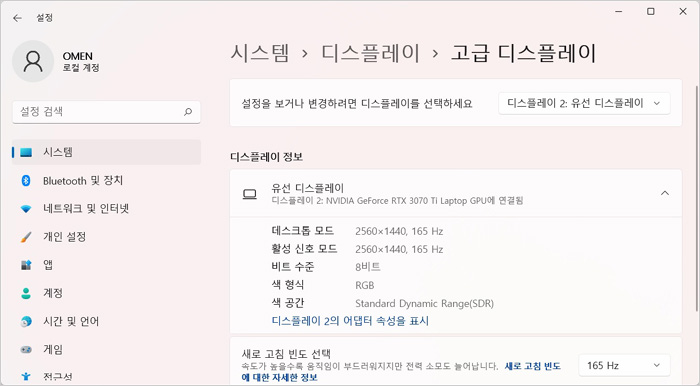Go to 시스템 in breadcrumb

260,53
